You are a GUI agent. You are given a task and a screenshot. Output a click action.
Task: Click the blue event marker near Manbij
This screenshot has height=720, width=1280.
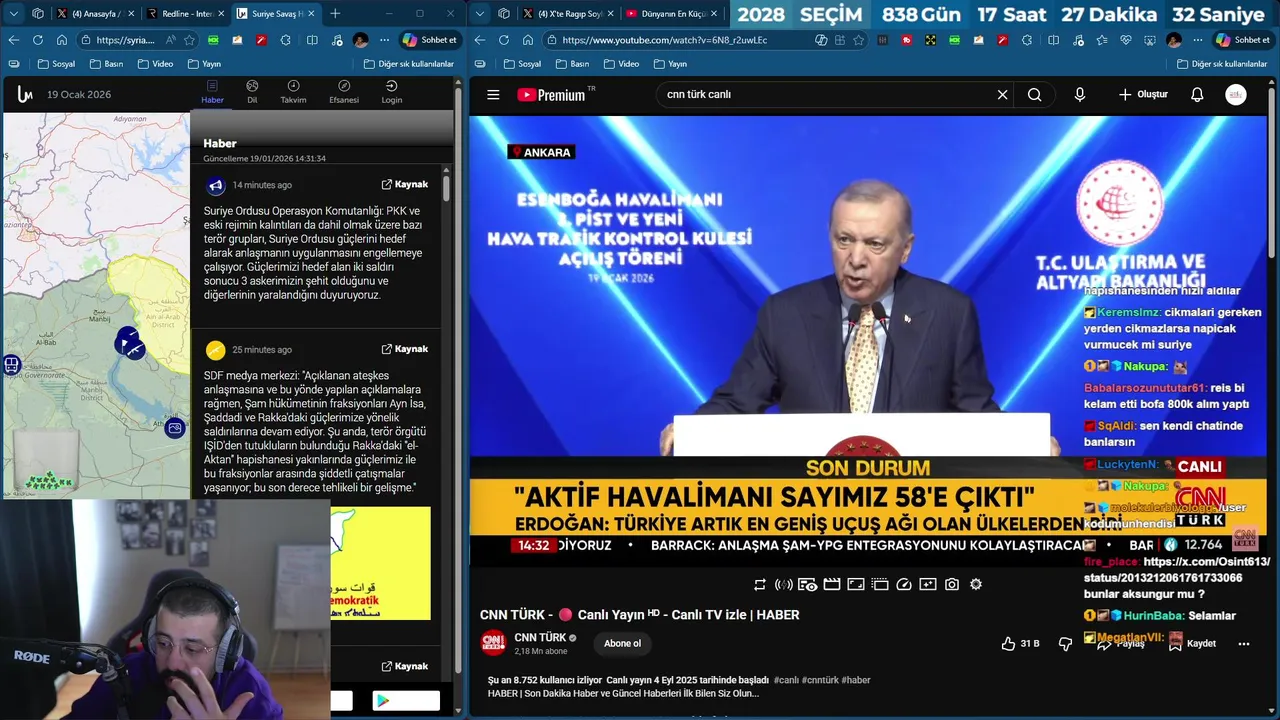click(128, 343)
